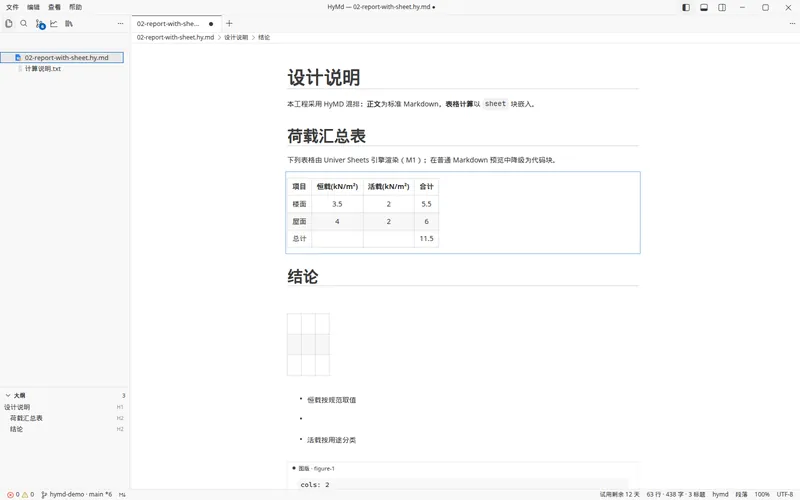Click the hymd language indicator
The image size is (800, 500).
pyautogui.click(x=720, y=494)
